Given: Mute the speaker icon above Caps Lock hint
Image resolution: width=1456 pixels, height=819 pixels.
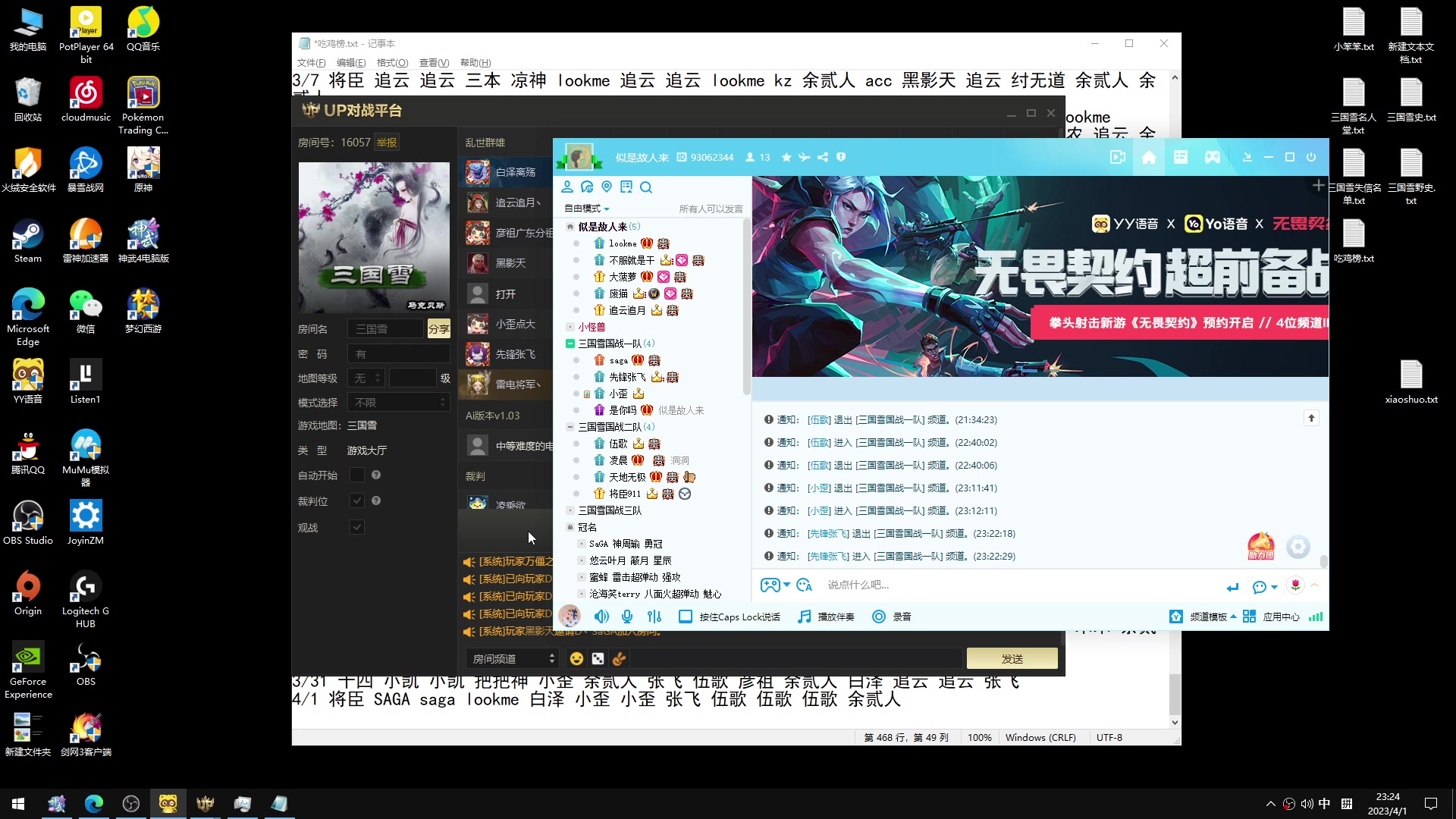Looking at the screenshot, I should point(601,617).
